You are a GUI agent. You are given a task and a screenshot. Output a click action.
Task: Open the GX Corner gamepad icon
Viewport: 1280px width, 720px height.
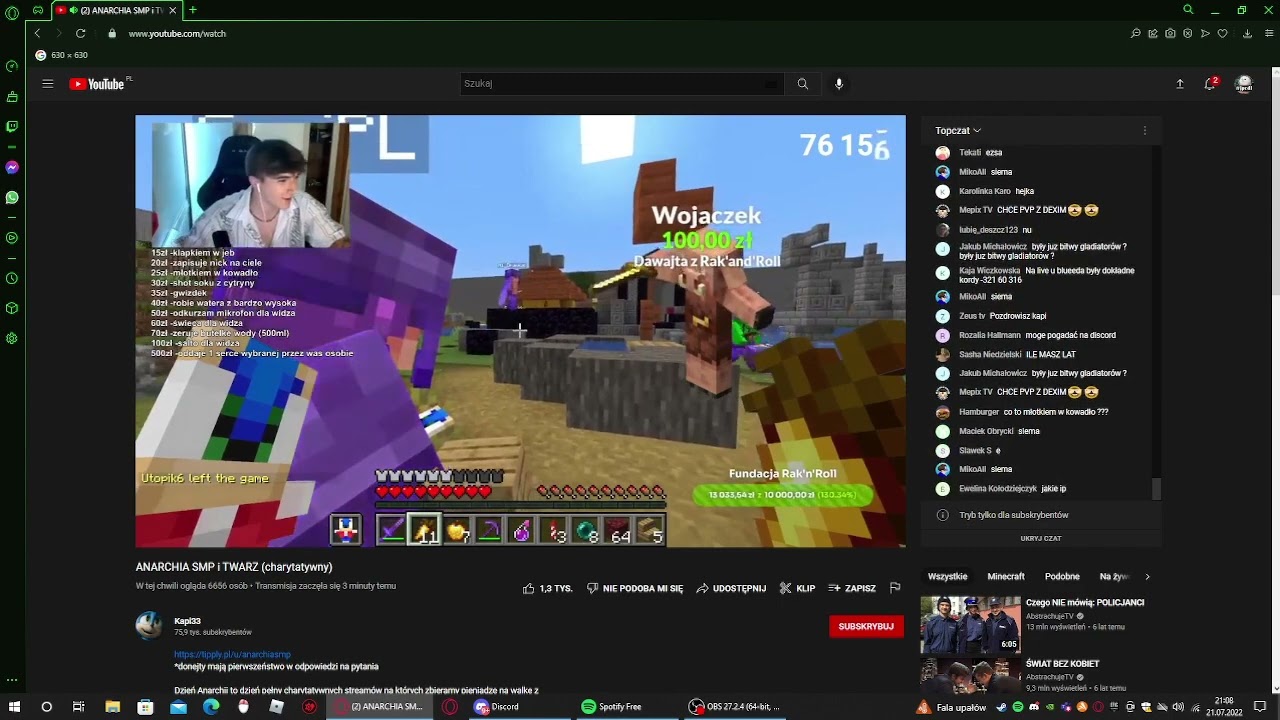click(38, 10)
